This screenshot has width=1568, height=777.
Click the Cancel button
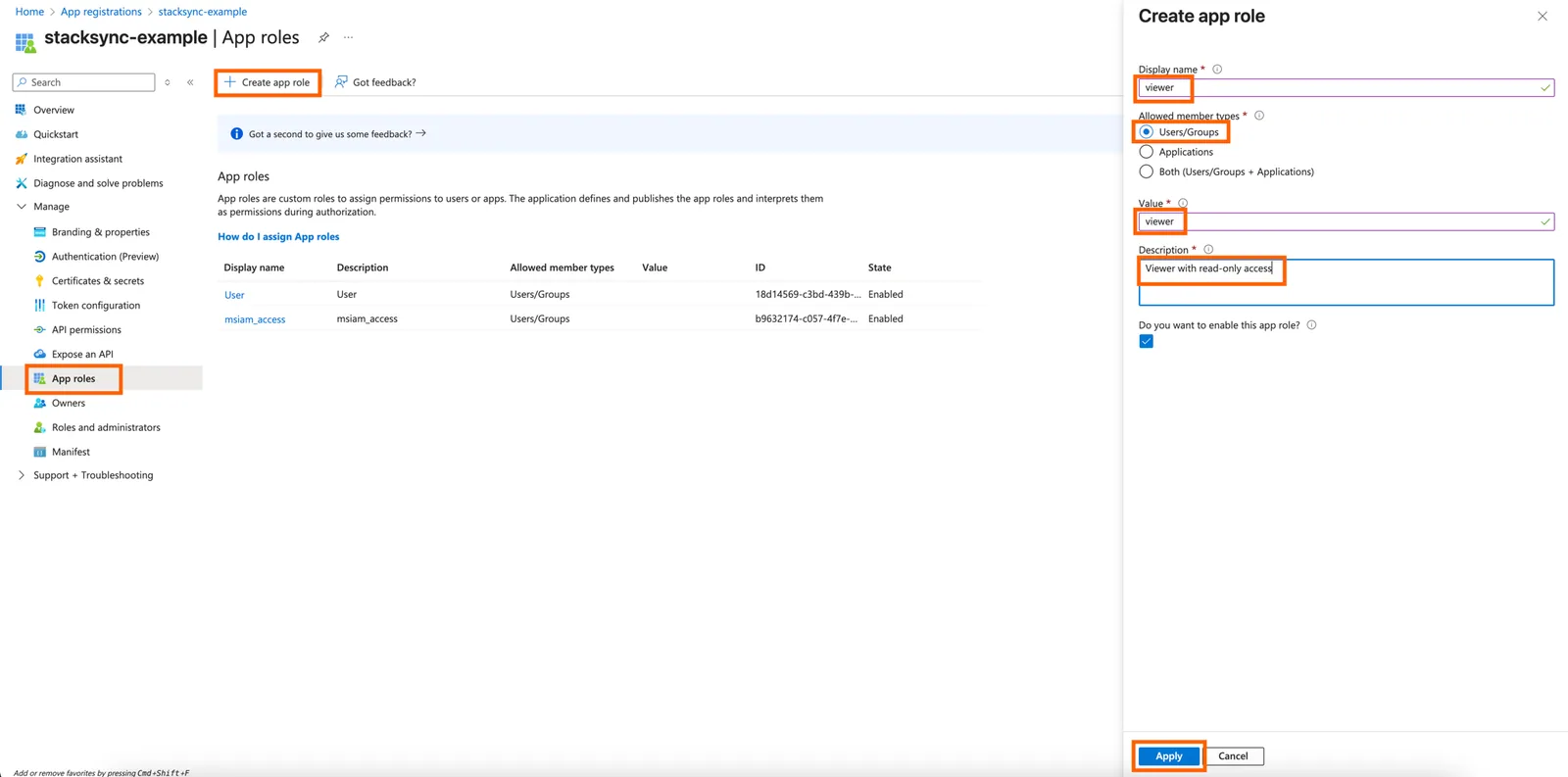point(1233,756)
